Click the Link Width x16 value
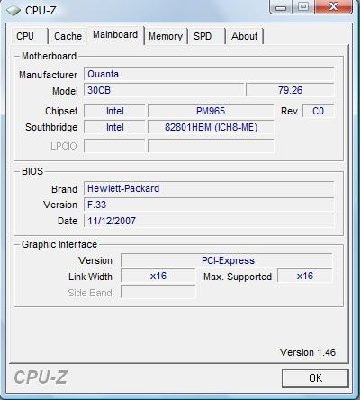The width and height of the screenshot is (361, 400). [x=158, y=276]
